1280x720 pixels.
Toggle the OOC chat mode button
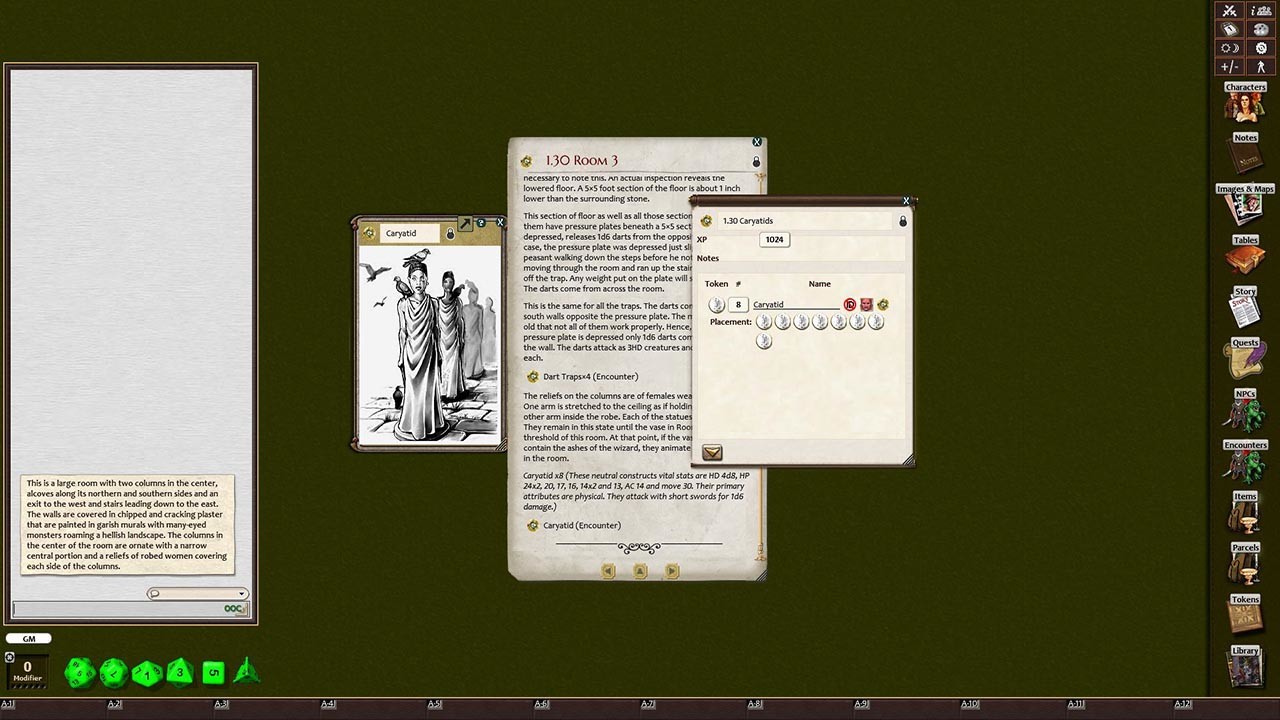(x=234, y=609)
